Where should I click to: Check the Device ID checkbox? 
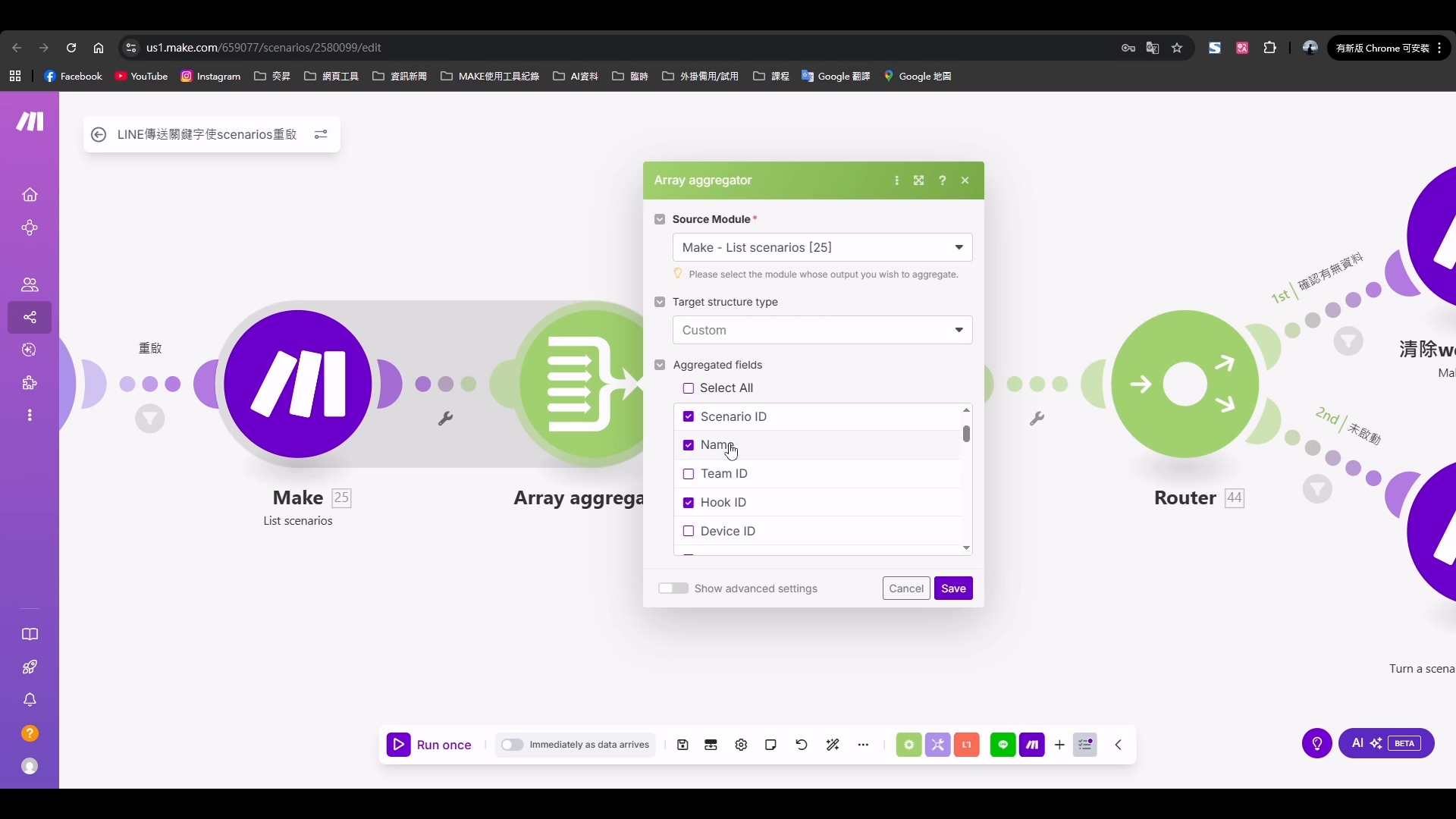(x=689, y=531)
